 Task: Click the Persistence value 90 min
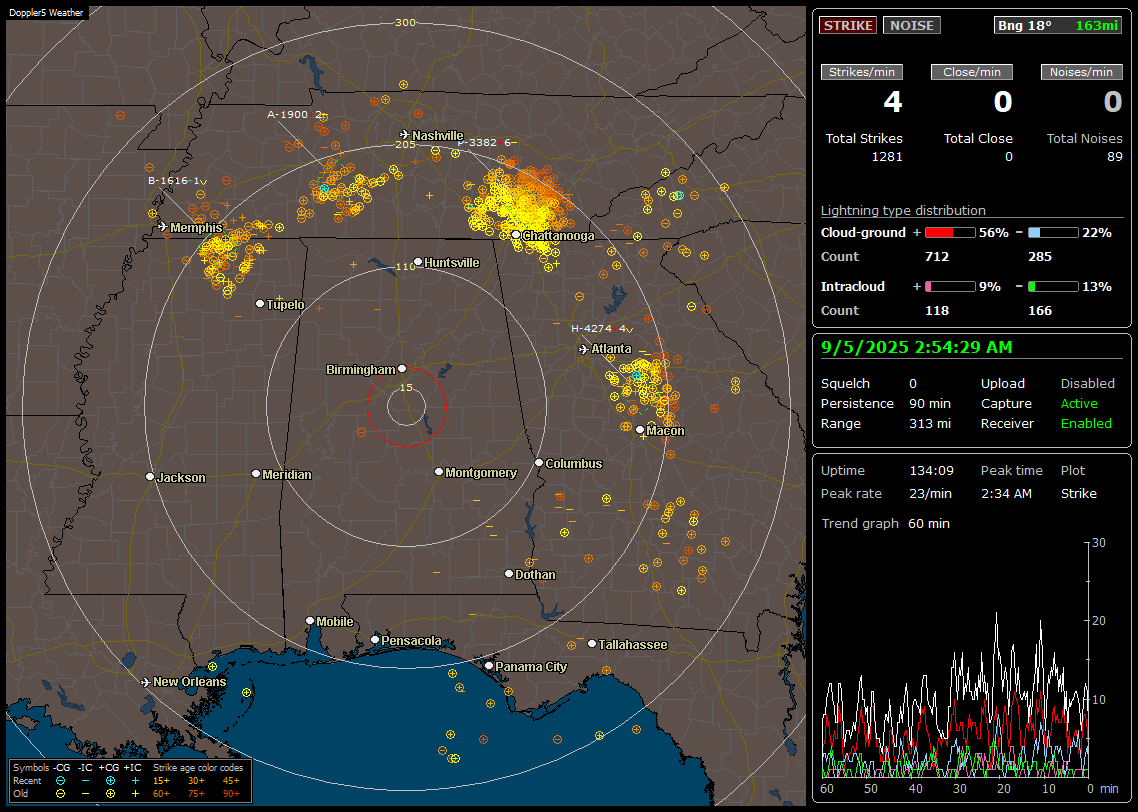(x=930, y=403)
